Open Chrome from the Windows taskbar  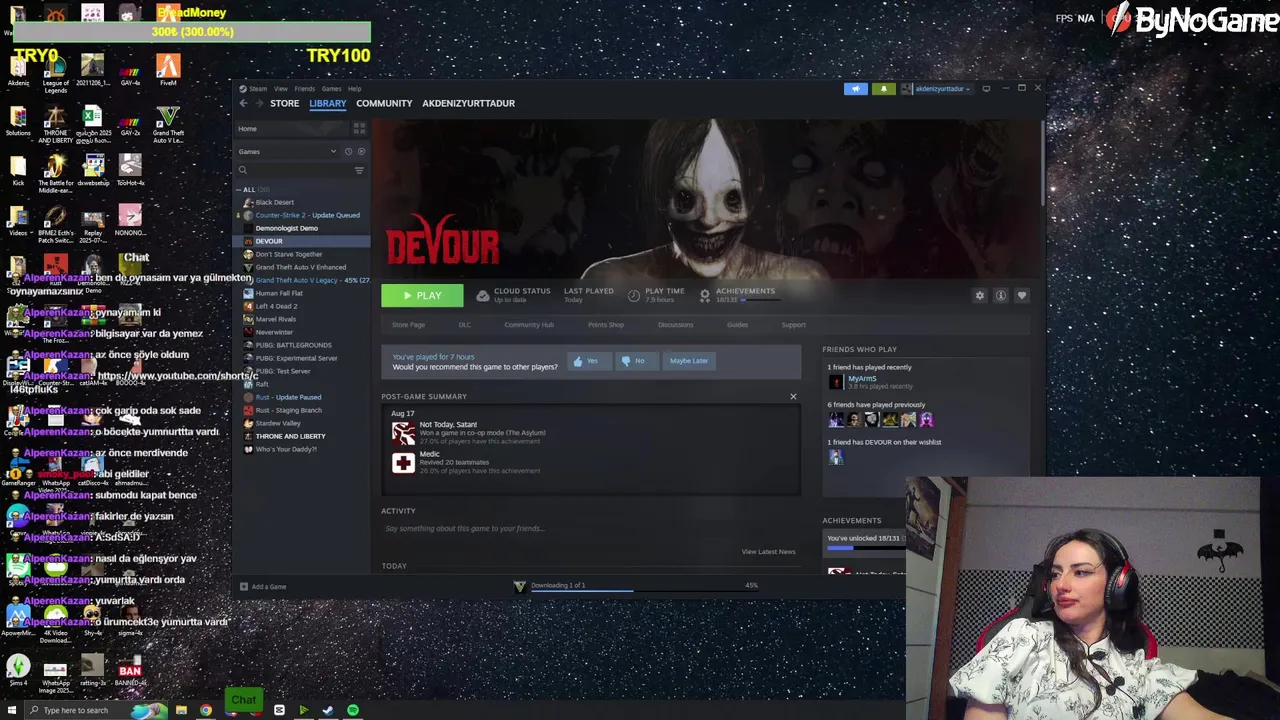206,710
